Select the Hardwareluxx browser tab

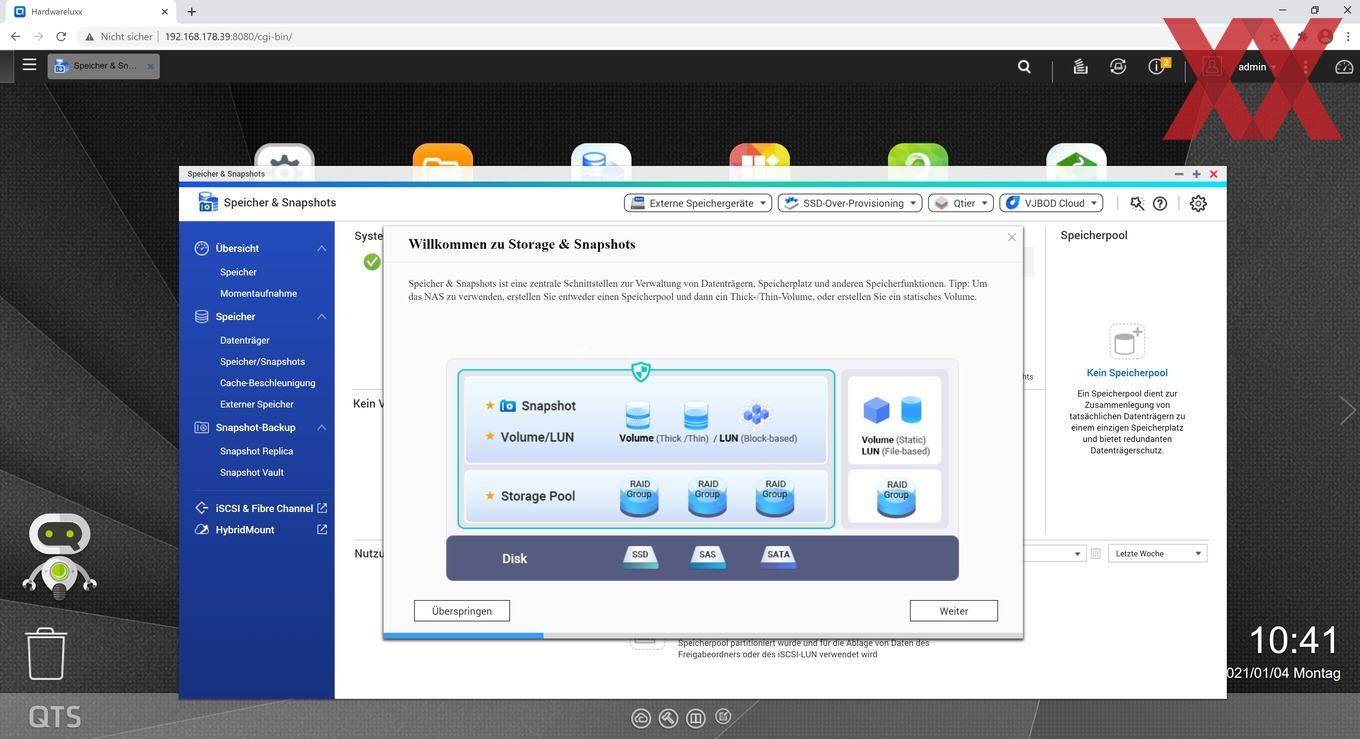(90, 11)
